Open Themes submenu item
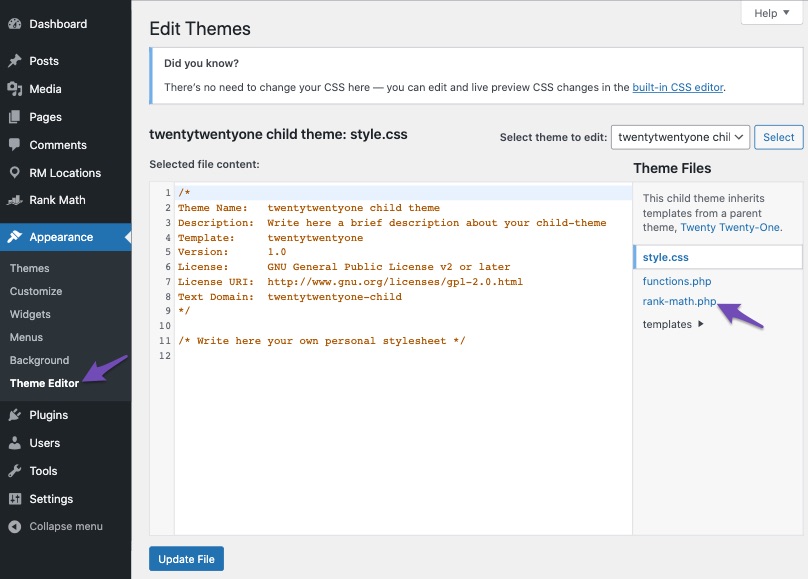Viewport: 808px width, 579px height. pyautogui.click(x=29, y=268)
